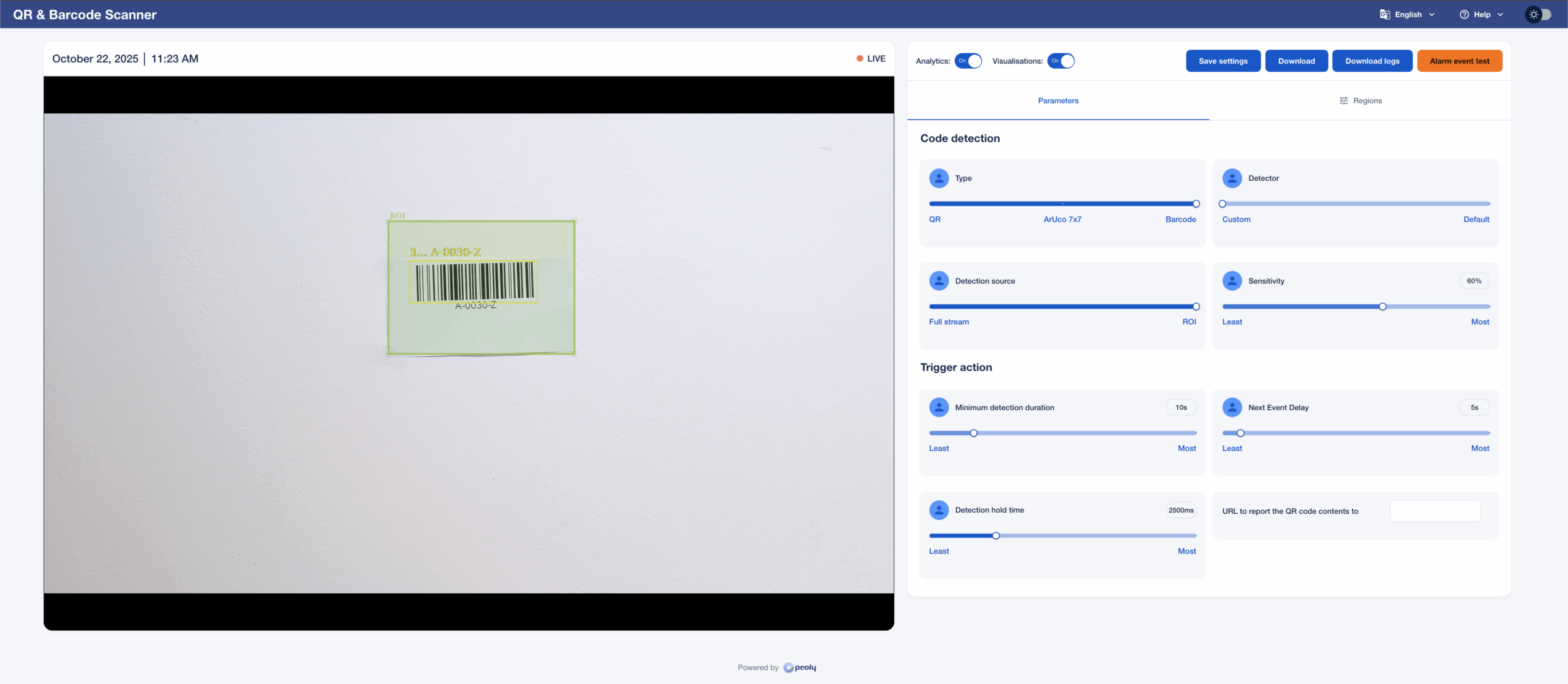Disable the Visualisations switch
Viewport: 1568px width, 684px height.
[1061, 61]
